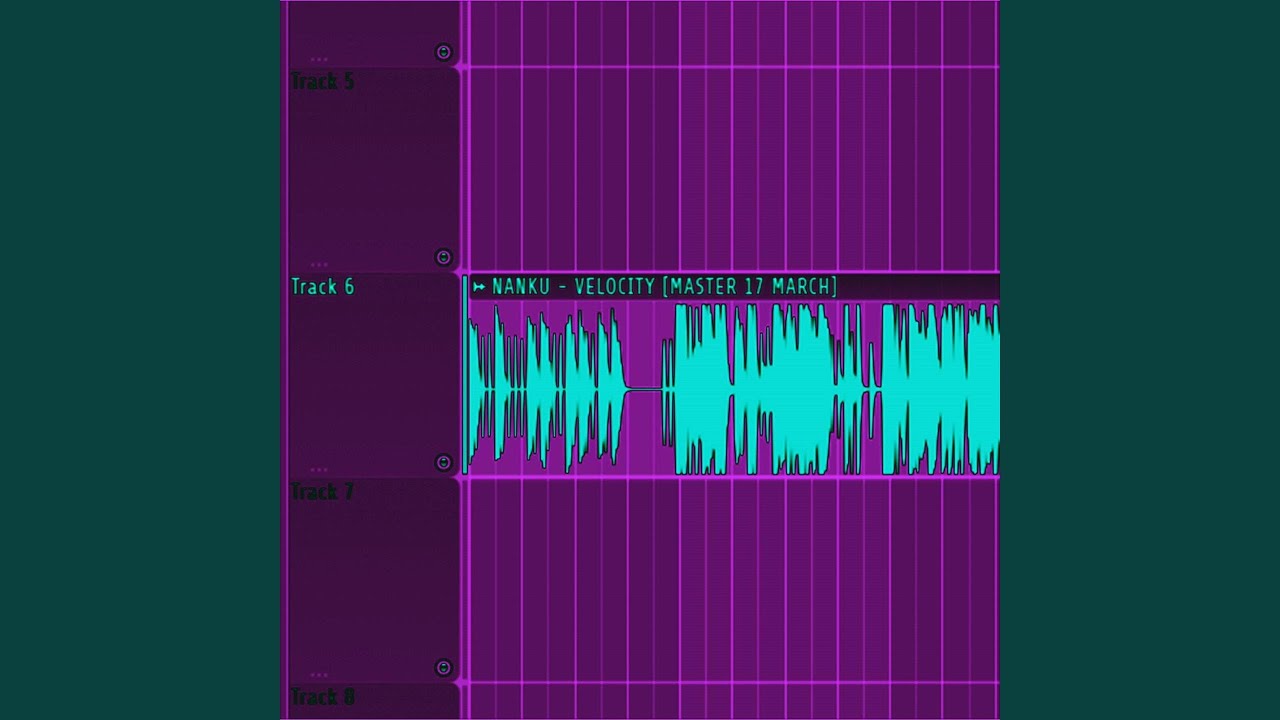Image resolution: width=1280 pixels, height=720 pixels.
Task: Select the Track 8 header label
Action: point(322,697)
